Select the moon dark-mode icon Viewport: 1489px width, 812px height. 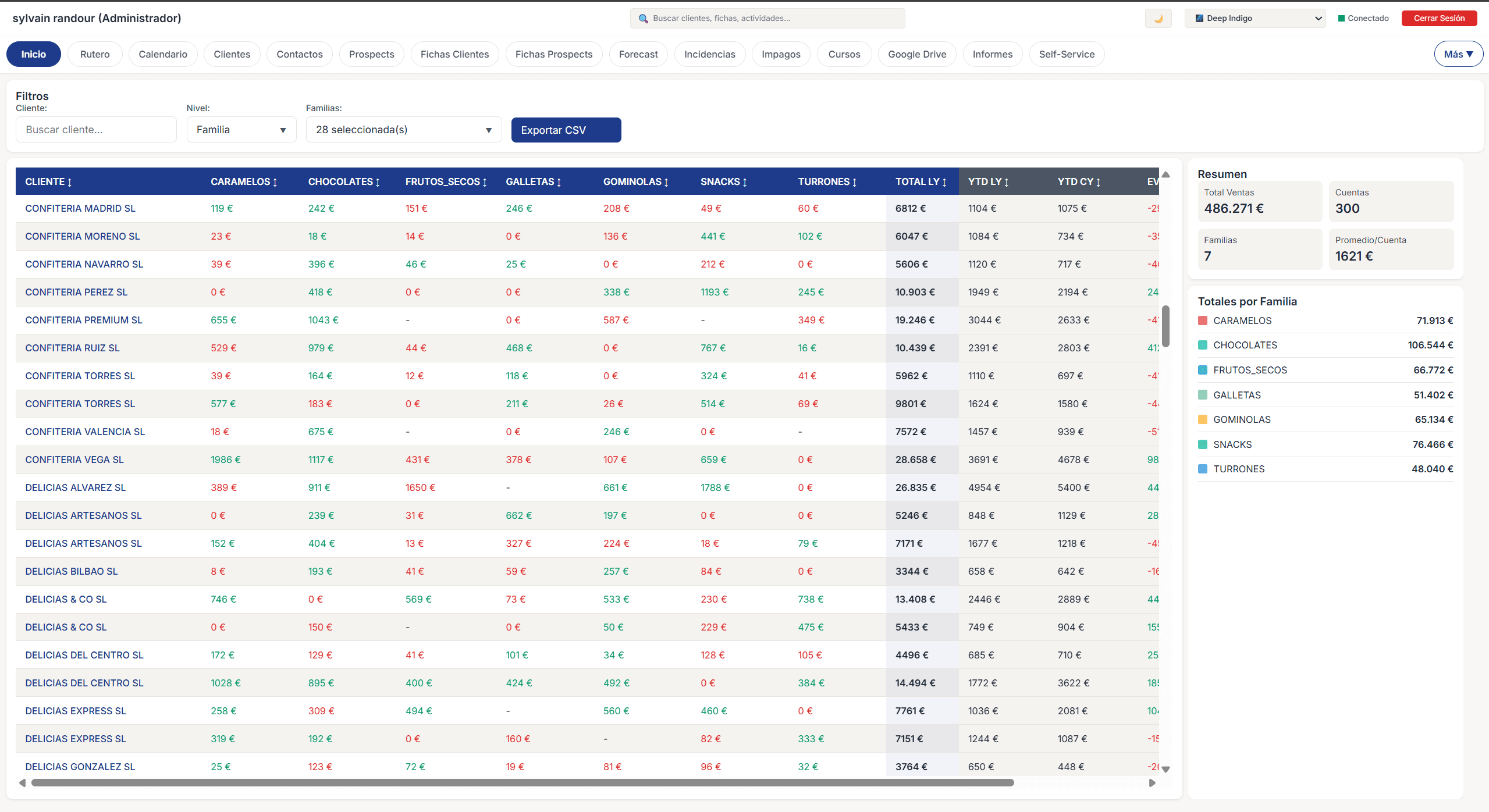[x=1158, y=18]
